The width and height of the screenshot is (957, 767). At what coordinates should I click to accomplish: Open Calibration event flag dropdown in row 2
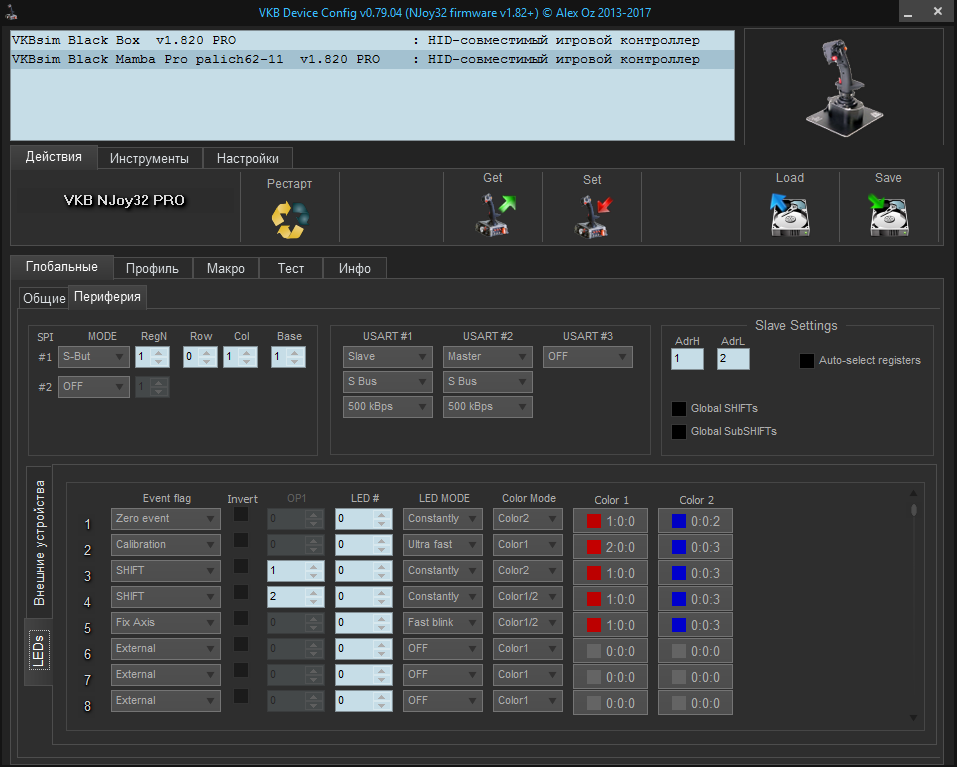[x=165, y=545]
